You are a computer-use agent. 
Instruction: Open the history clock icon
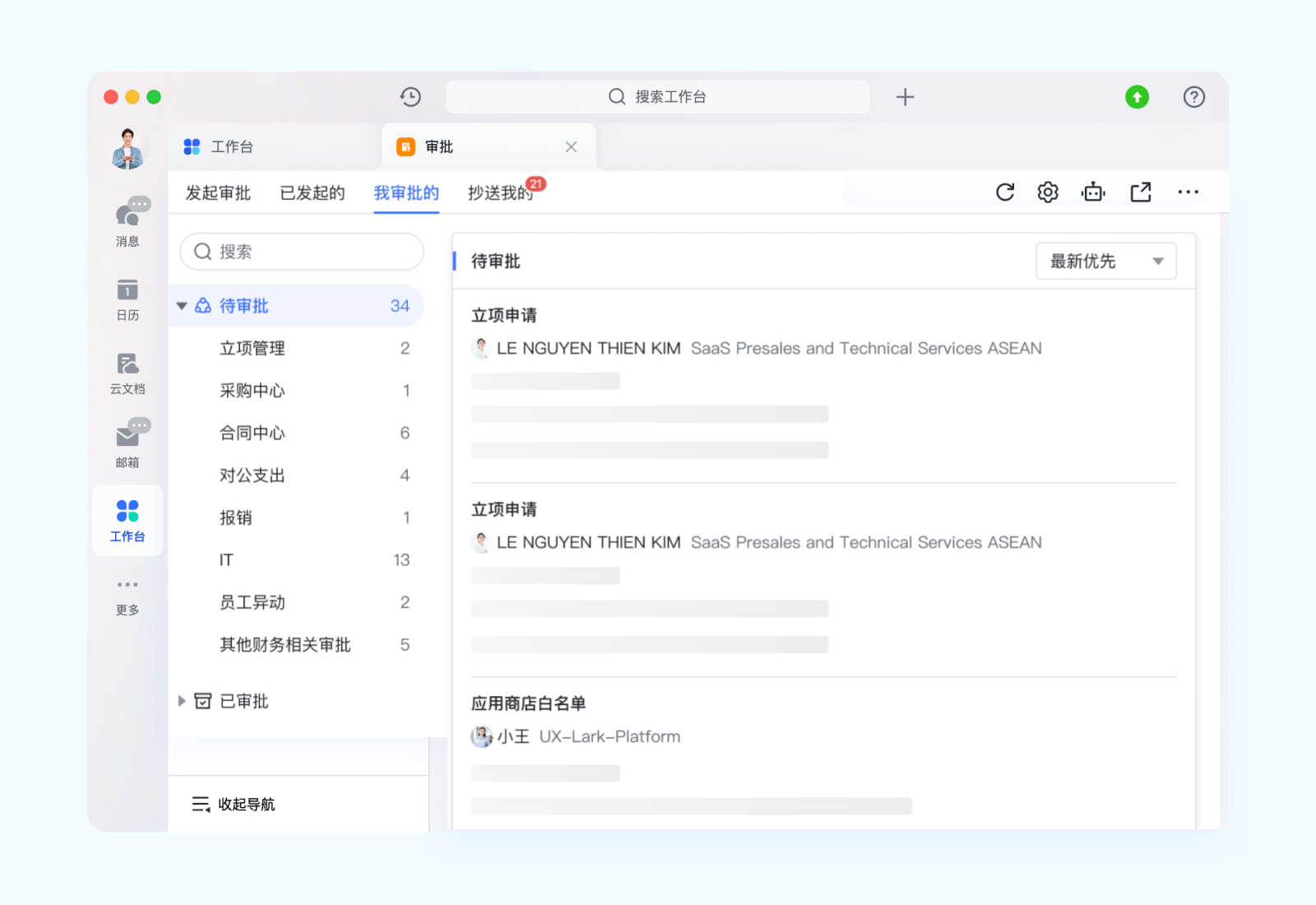click(x=410, y=97)
